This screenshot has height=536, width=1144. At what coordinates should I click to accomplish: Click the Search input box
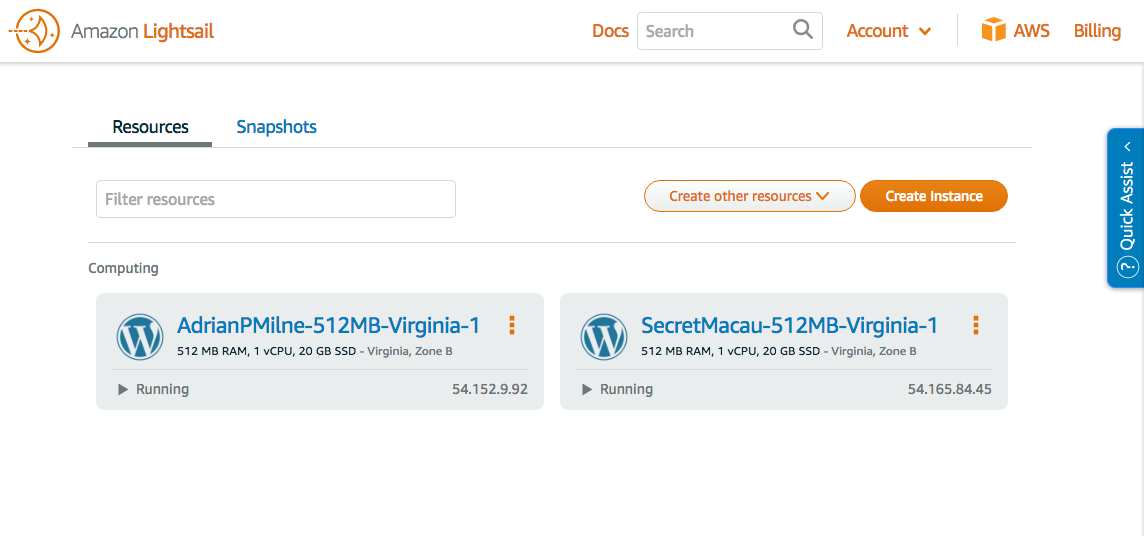714,31
